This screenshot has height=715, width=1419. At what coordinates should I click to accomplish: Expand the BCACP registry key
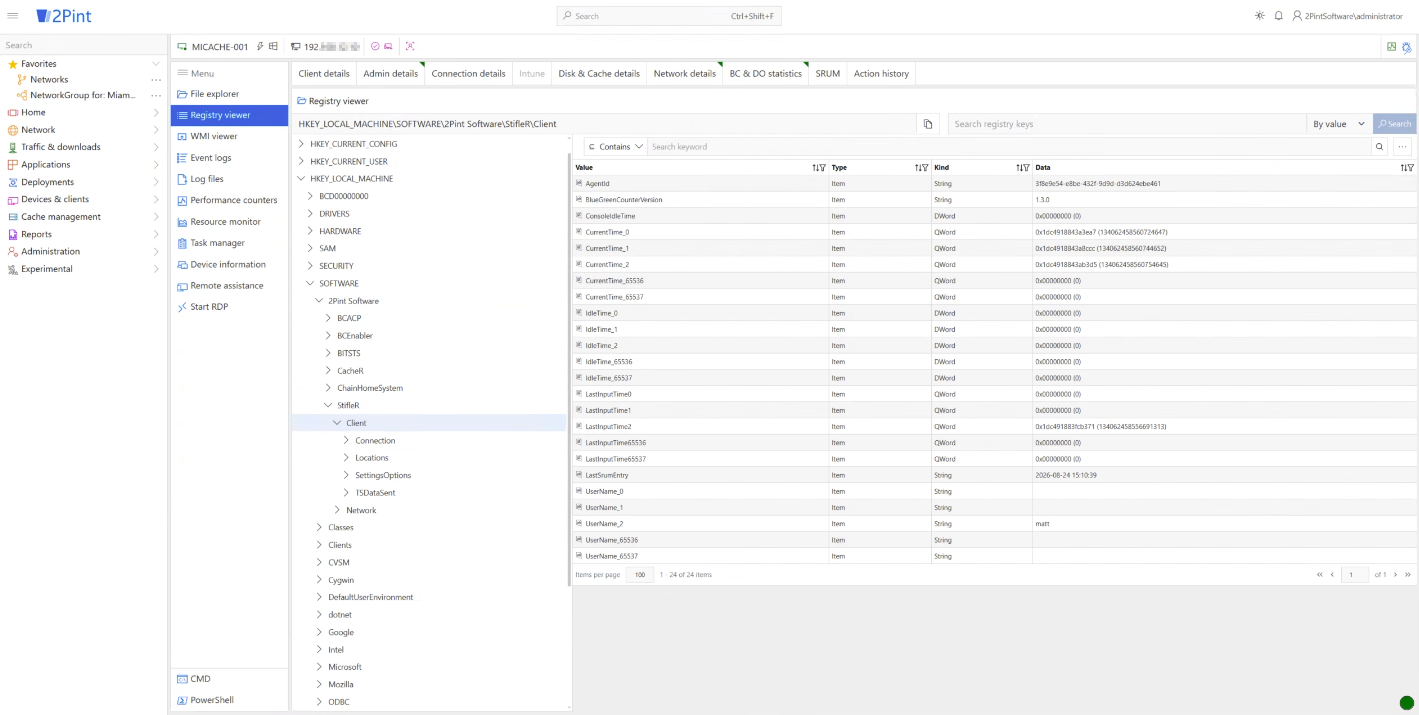pos(329,318)
